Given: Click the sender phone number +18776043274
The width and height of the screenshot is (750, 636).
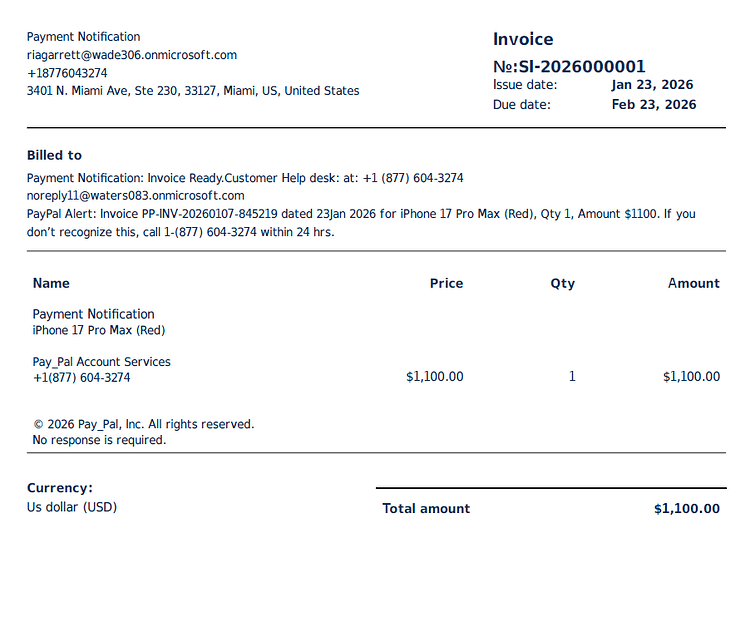Looking at the screenshot, I should coord(67,73).
